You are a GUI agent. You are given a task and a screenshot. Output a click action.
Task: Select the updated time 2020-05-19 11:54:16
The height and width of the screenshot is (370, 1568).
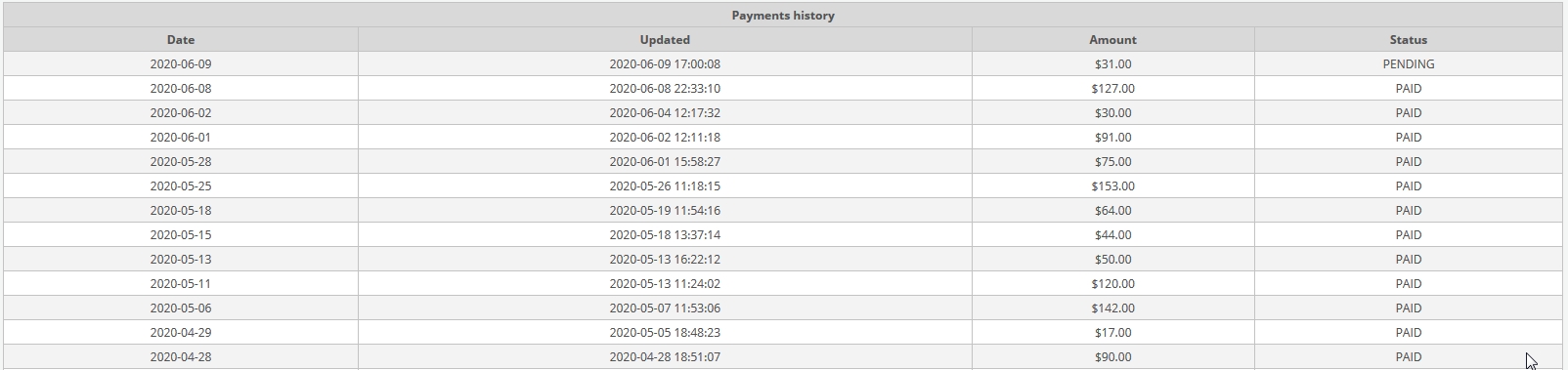[x=665, y=211]
